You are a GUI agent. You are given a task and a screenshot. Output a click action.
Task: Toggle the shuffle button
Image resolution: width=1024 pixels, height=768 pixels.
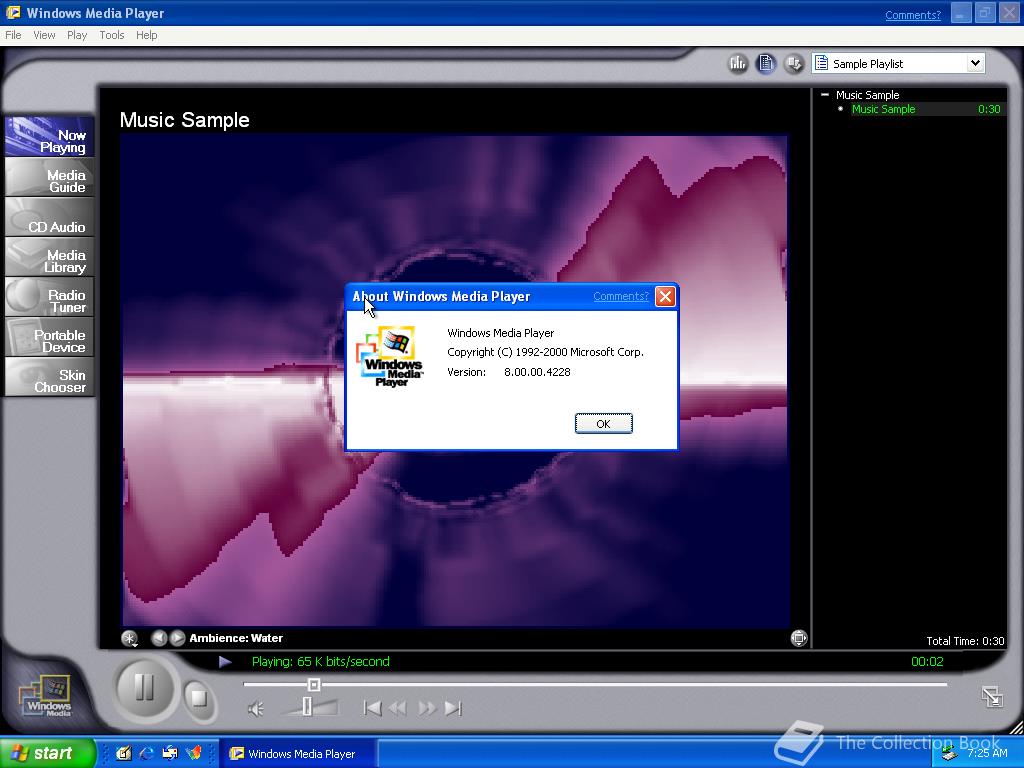pos(793,63)
